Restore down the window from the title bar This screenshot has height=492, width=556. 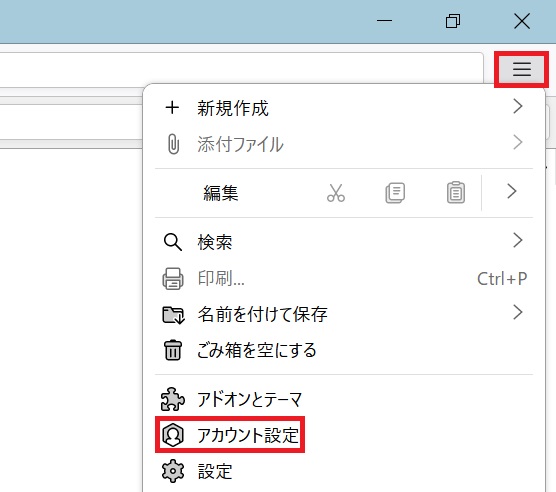(453, 21)
